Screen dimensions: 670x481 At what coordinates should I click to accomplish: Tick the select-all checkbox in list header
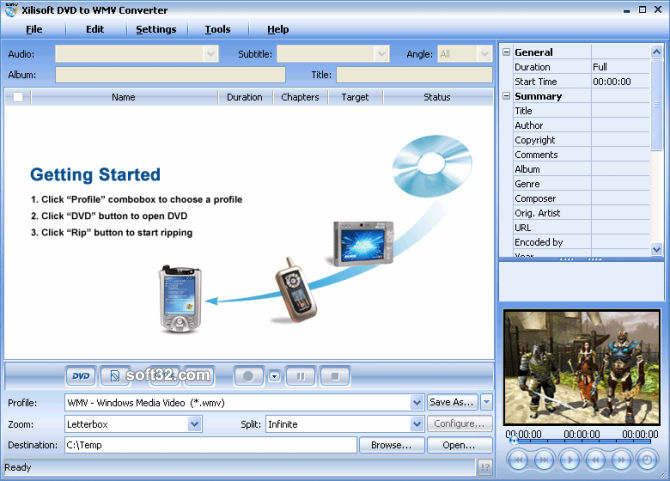coord(18,97)
